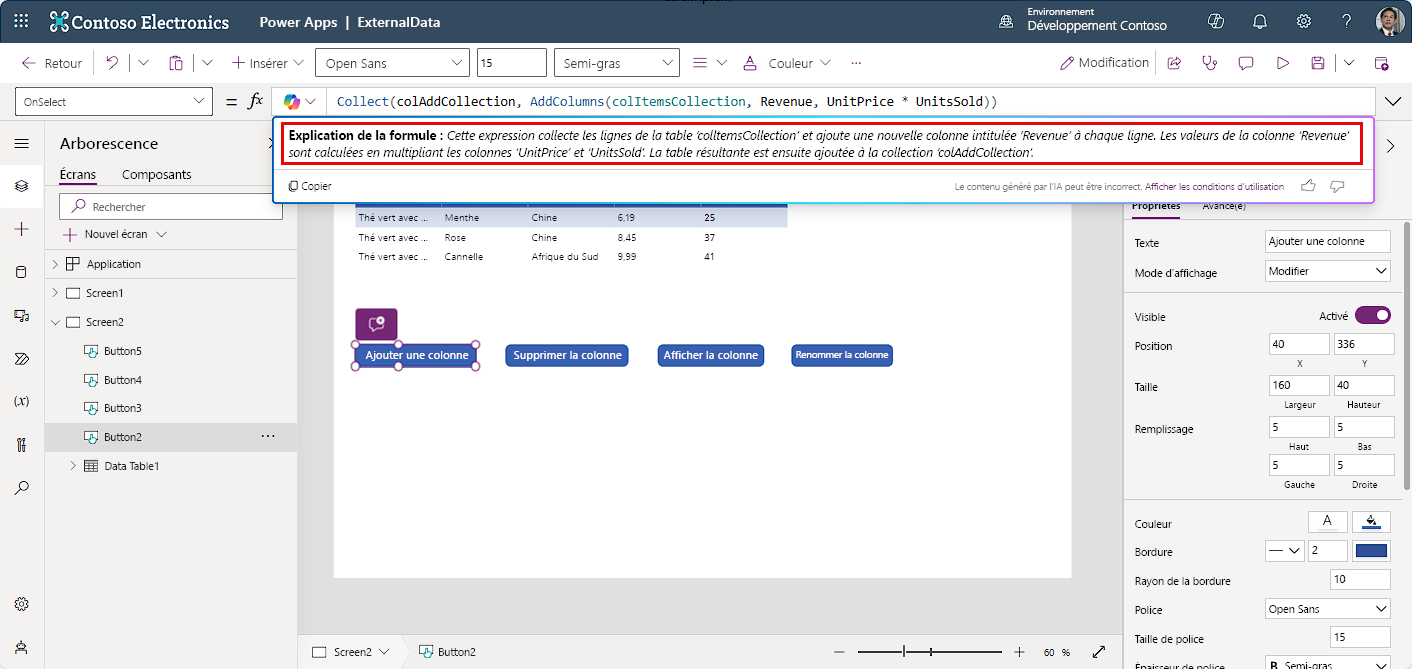Click the Modification button
Viewport: 1412px width, 669px height.
coord(1105,63)
